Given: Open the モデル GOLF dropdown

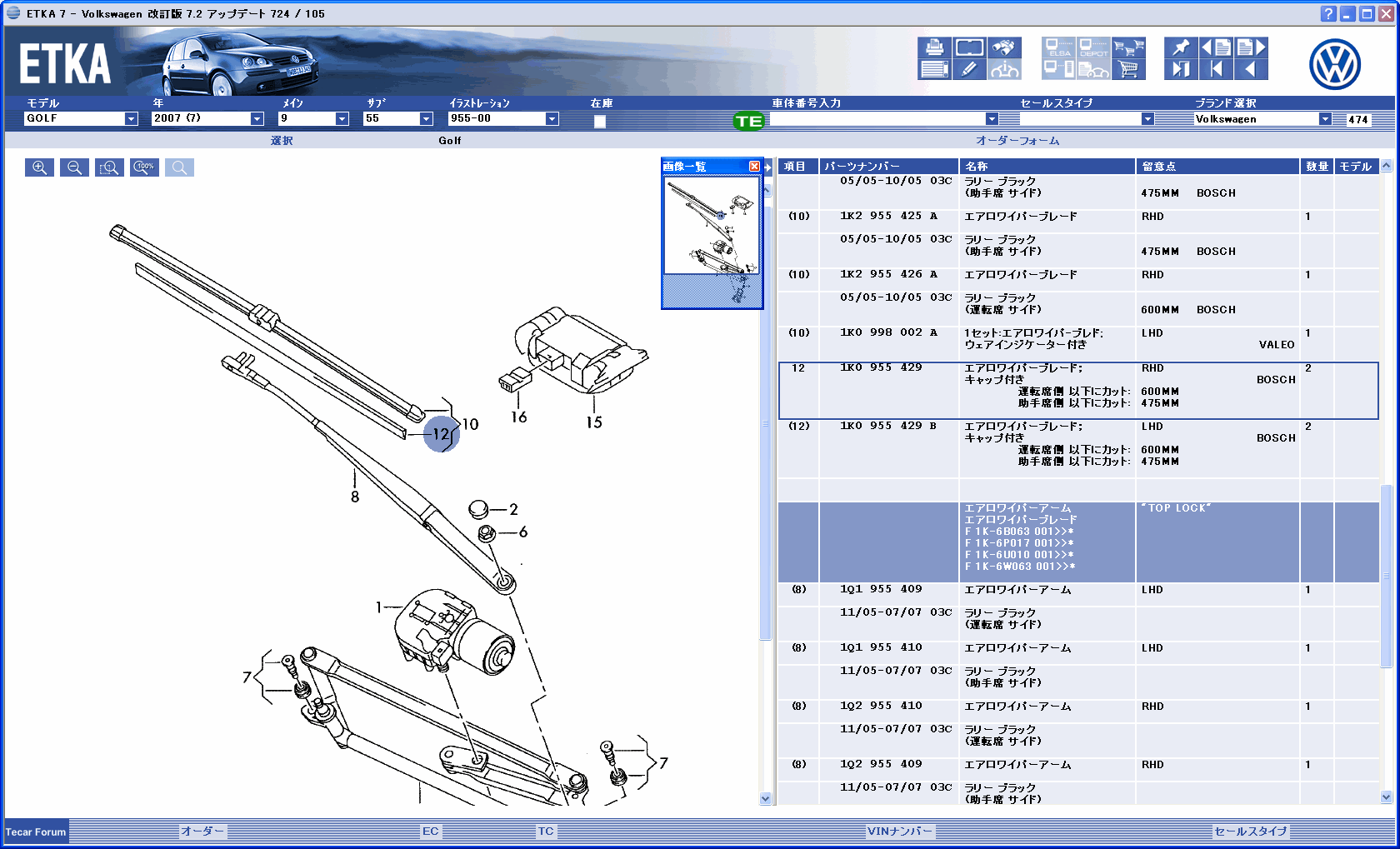Looking at the screenshot, I should point(131,119).
